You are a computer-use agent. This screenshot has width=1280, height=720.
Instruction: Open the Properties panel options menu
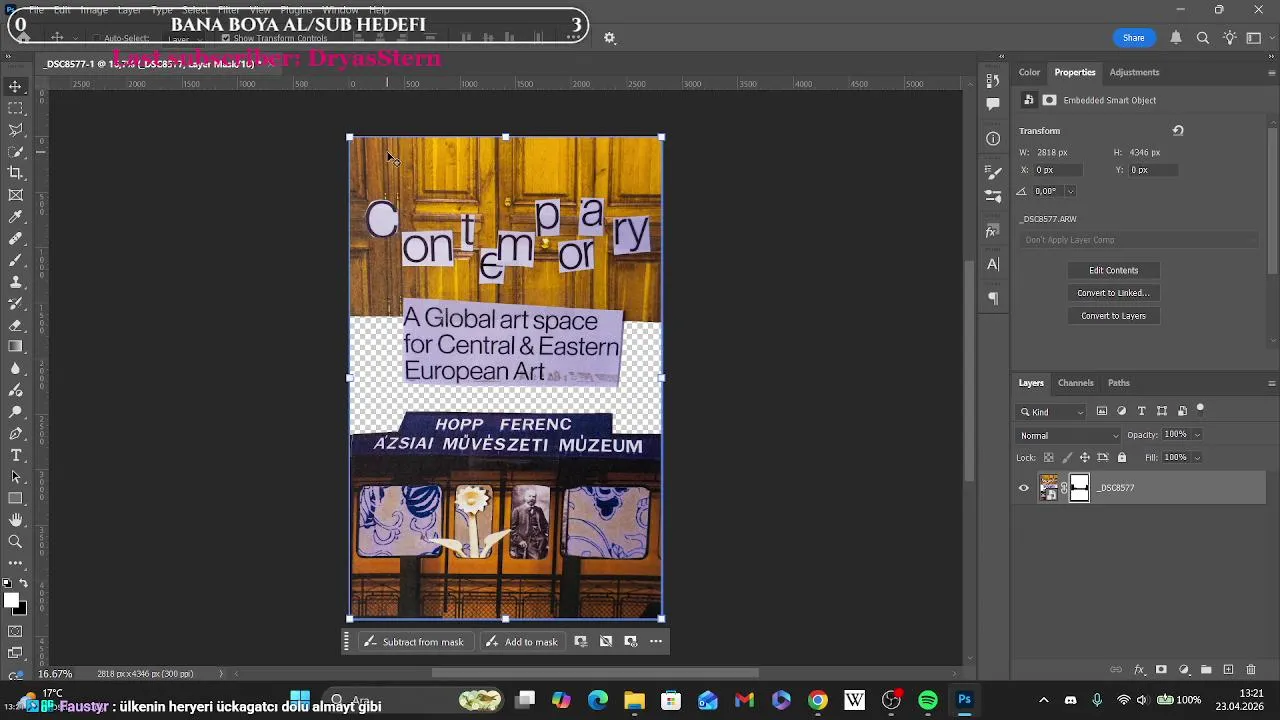pyautogui.click(x=1272, y=73)
